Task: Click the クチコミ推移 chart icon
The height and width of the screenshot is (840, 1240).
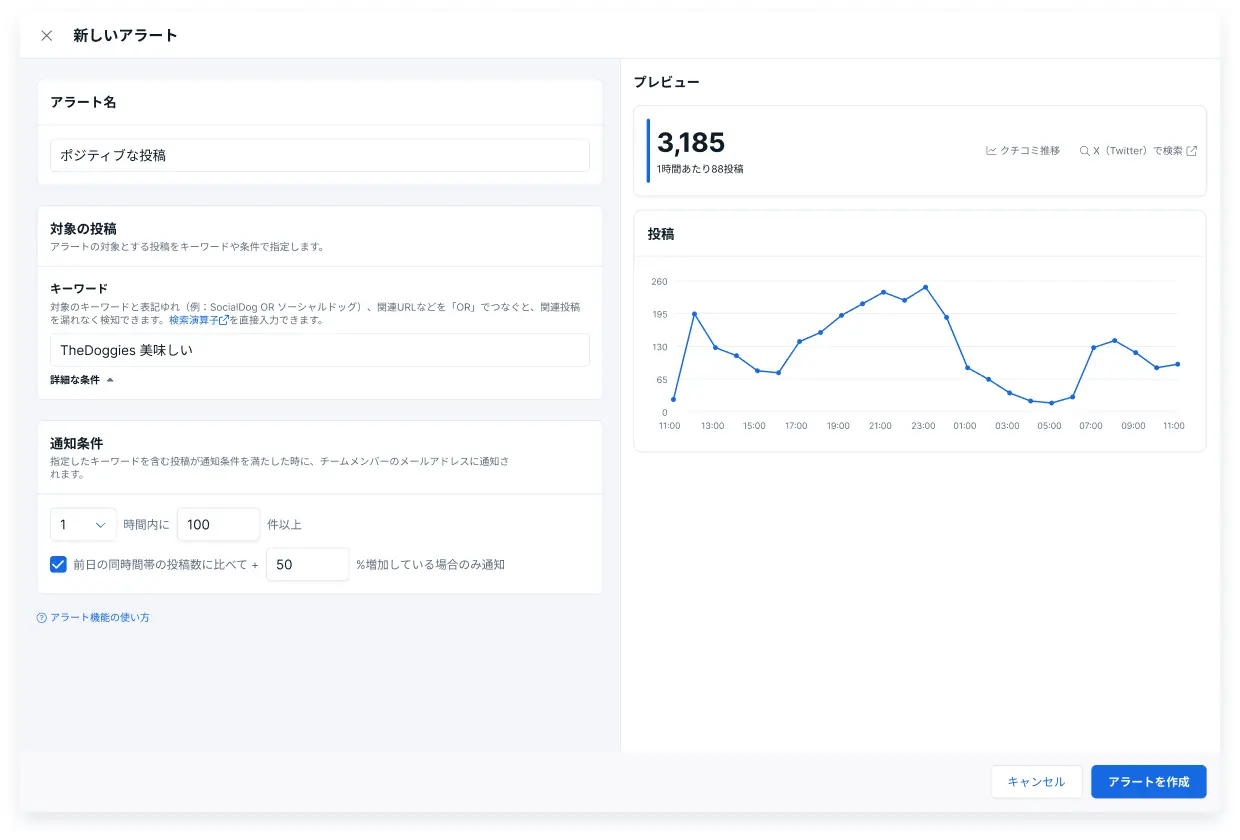Action: pyautogui.click(x=991, y=151)
